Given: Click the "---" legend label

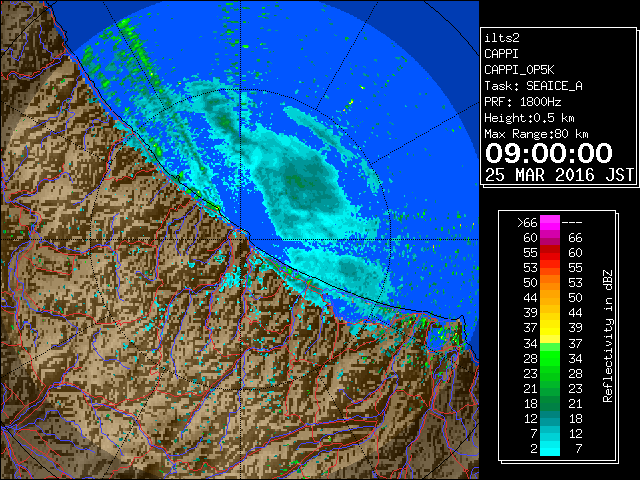Looking at the screenshot, I should tap(572, 223).
